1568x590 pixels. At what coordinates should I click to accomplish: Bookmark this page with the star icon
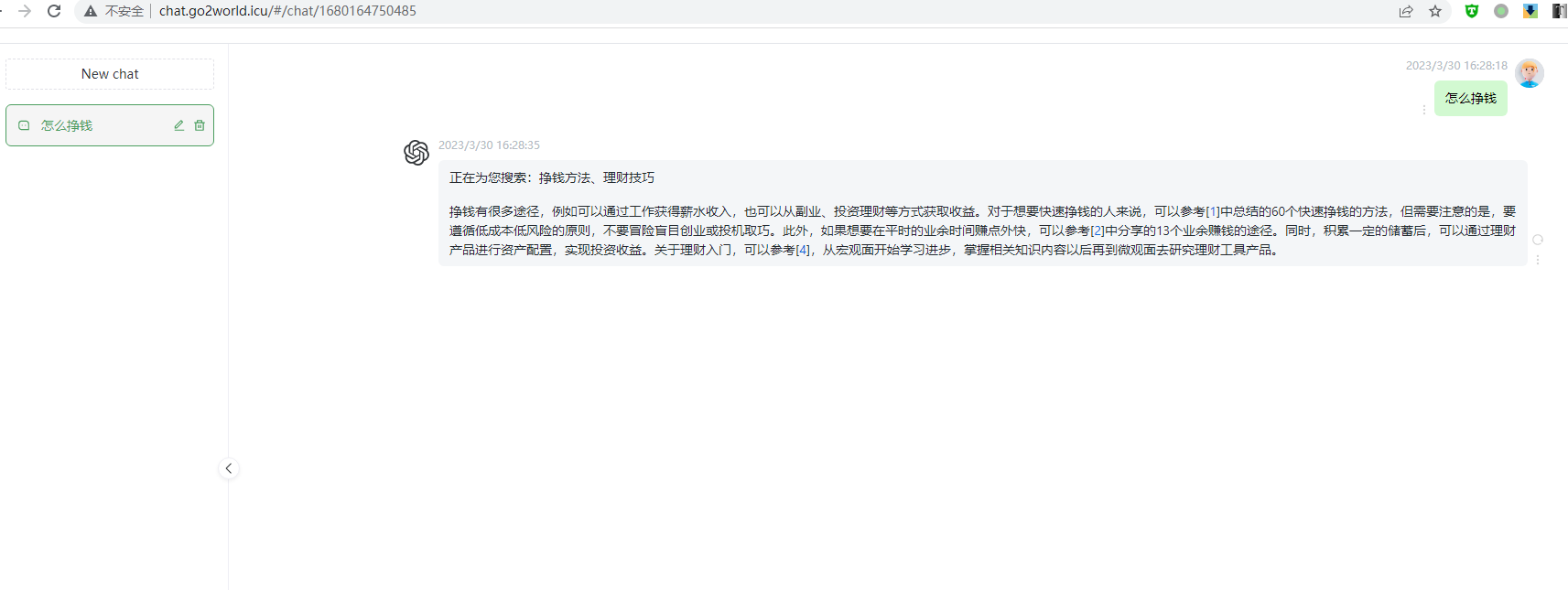coord(1435,11)
